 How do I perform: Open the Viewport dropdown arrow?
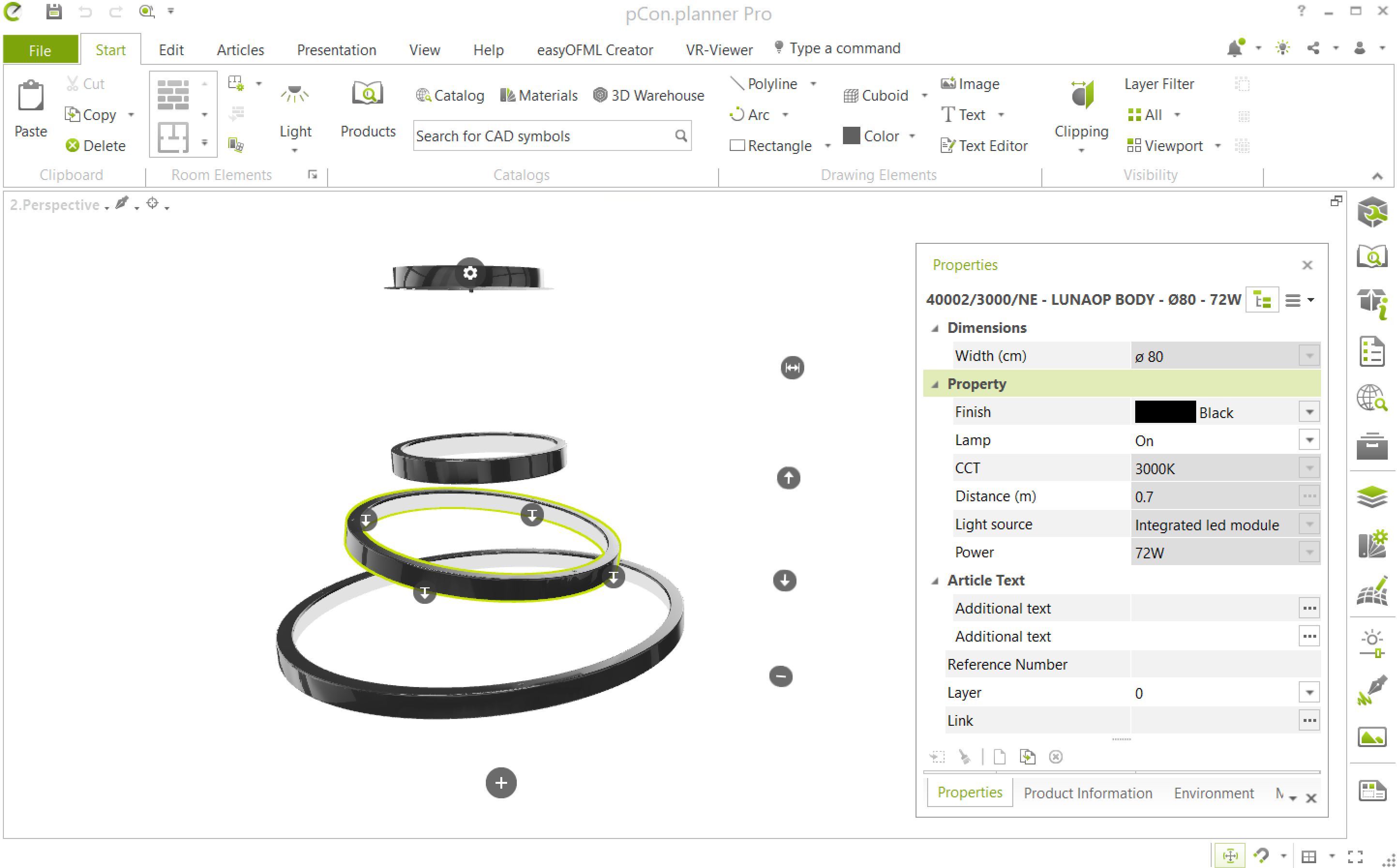click(x=1217, y=146)
